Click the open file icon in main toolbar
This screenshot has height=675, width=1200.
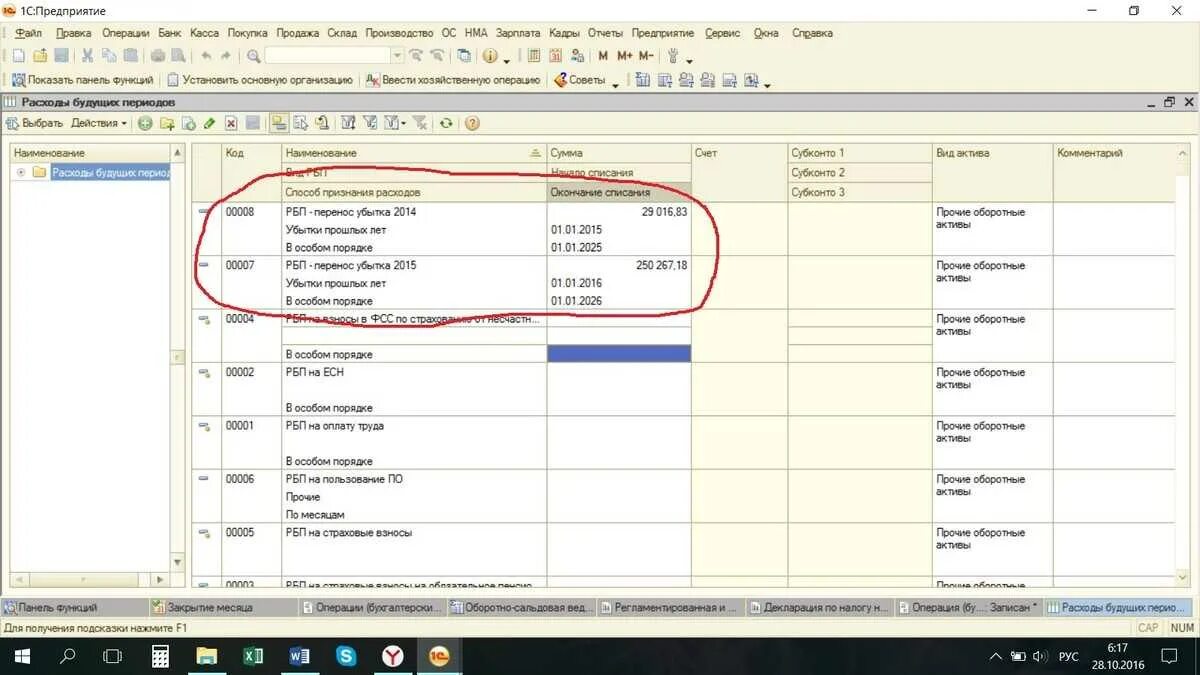pyautogui.click(x=40, y=56)
